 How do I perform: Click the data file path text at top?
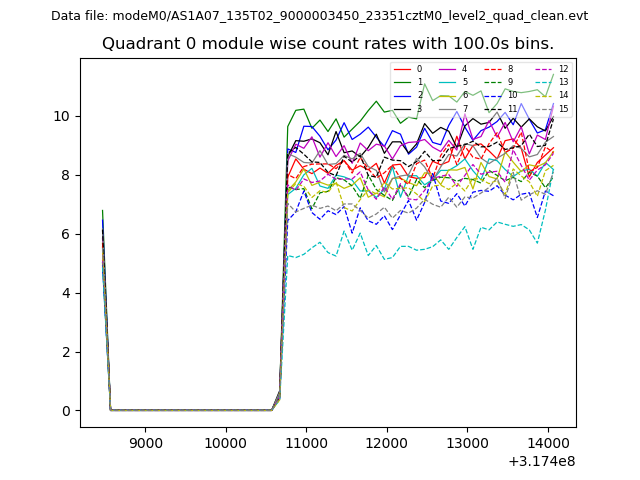tap(319, 16)
